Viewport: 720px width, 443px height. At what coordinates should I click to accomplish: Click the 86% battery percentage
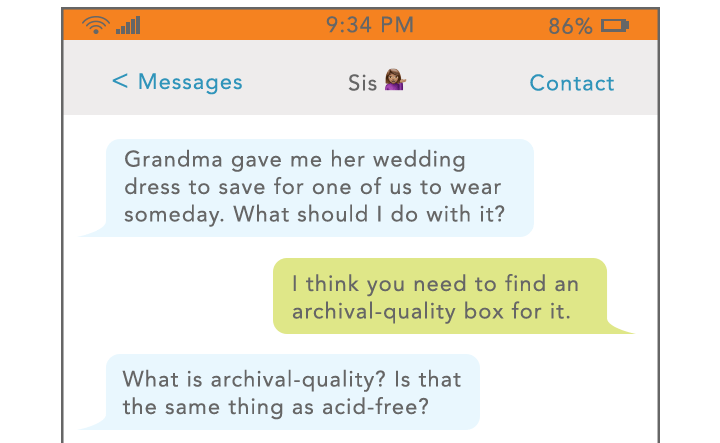[x=570, y=26]
